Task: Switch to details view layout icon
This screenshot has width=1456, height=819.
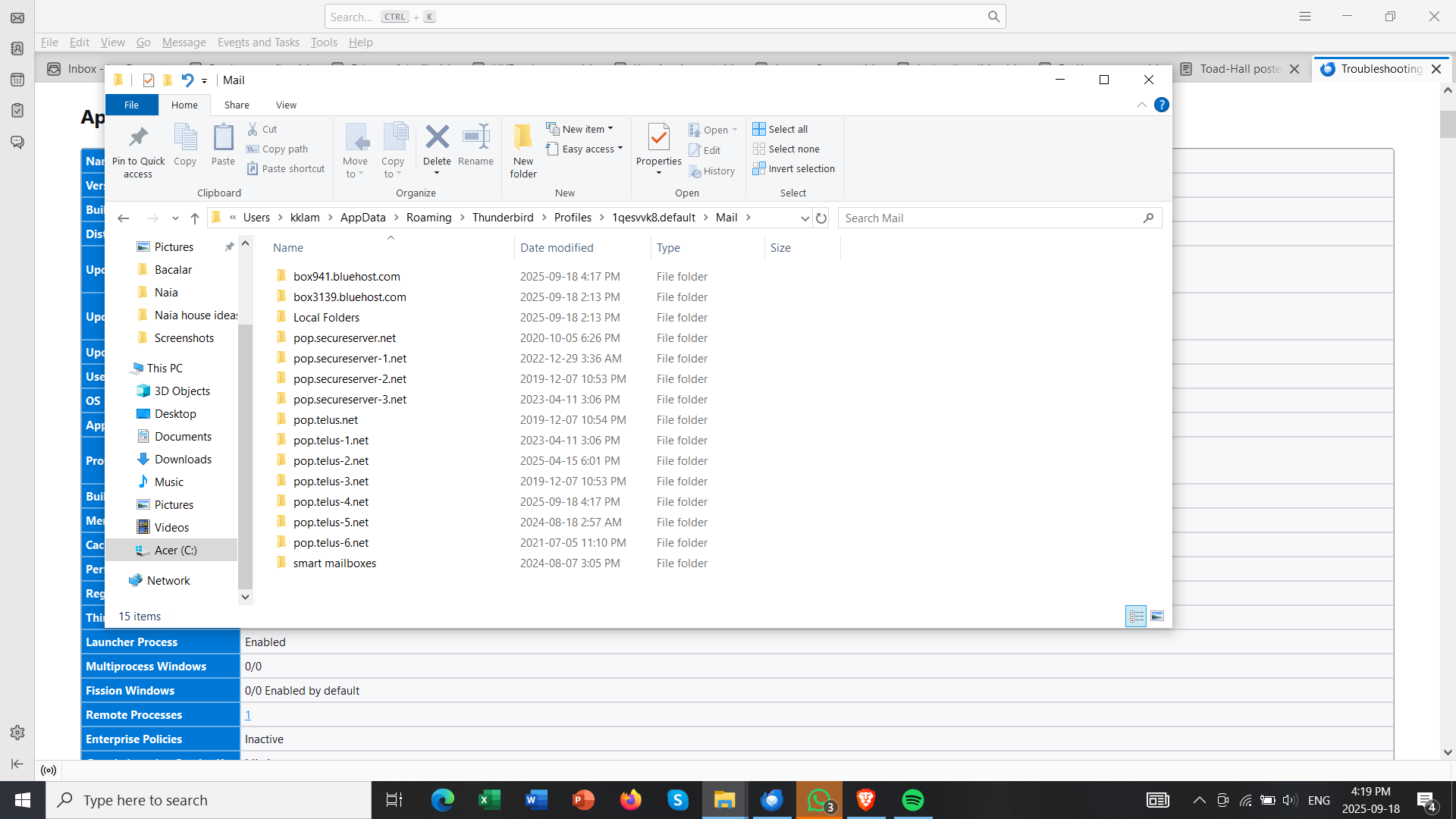Action: (x=1136, y=617)
